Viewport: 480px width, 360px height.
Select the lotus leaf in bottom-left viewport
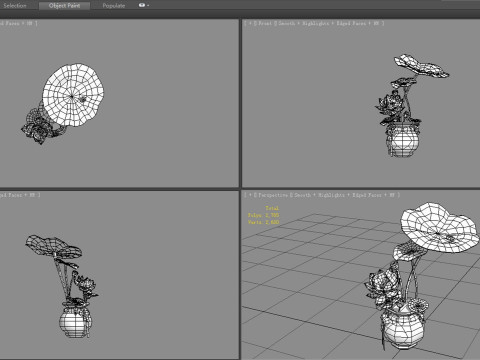point(53,247)
